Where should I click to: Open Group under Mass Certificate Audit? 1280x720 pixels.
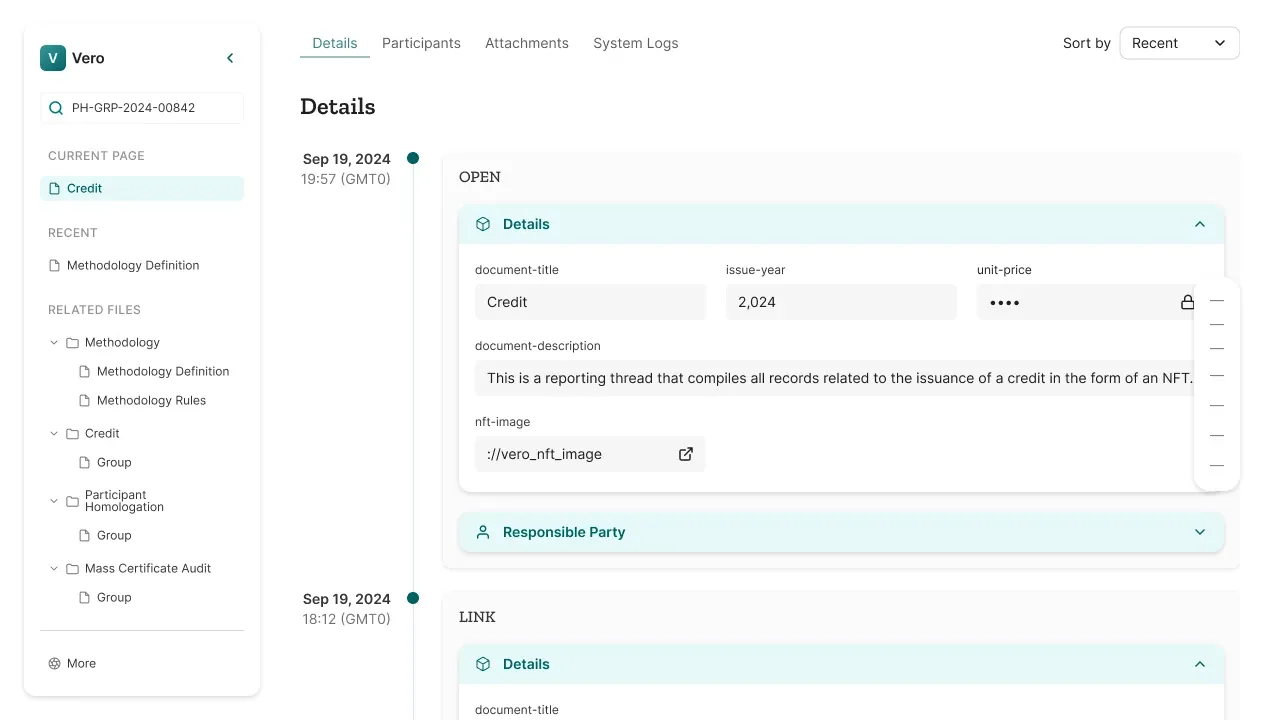click(114, 597)
